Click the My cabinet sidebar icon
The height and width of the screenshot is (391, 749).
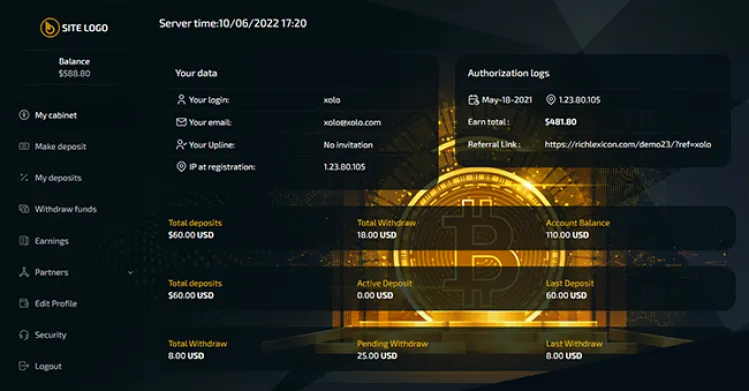click(x=24, y=115)
